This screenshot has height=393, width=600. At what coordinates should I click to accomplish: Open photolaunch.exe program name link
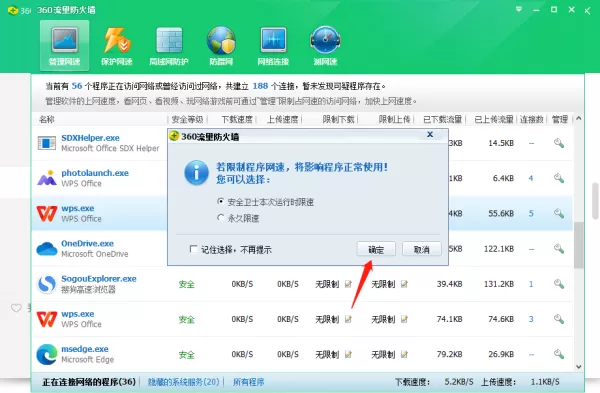click(95, 173)
